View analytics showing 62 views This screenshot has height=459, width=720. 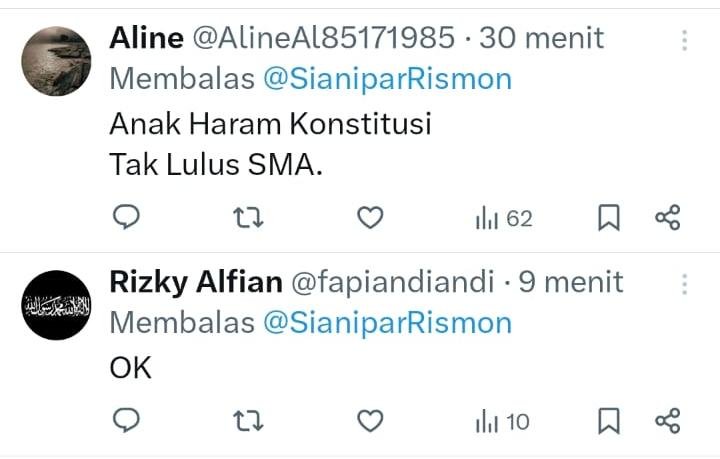click(504, 218)
